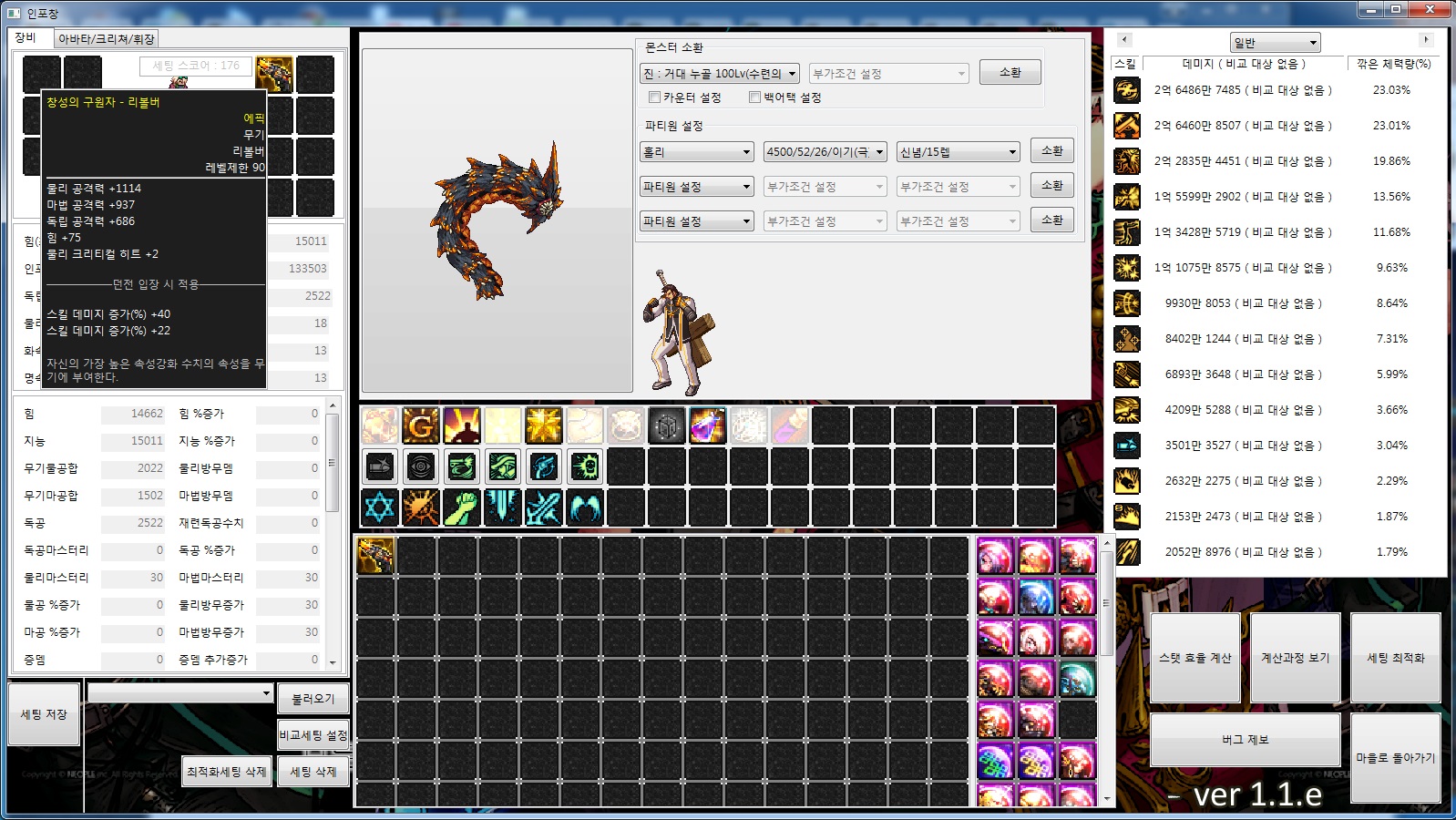The height and width of the screenshot is (820, 1456).
Task: Click the 세팅 삭제 button
Action: point(313,772)
